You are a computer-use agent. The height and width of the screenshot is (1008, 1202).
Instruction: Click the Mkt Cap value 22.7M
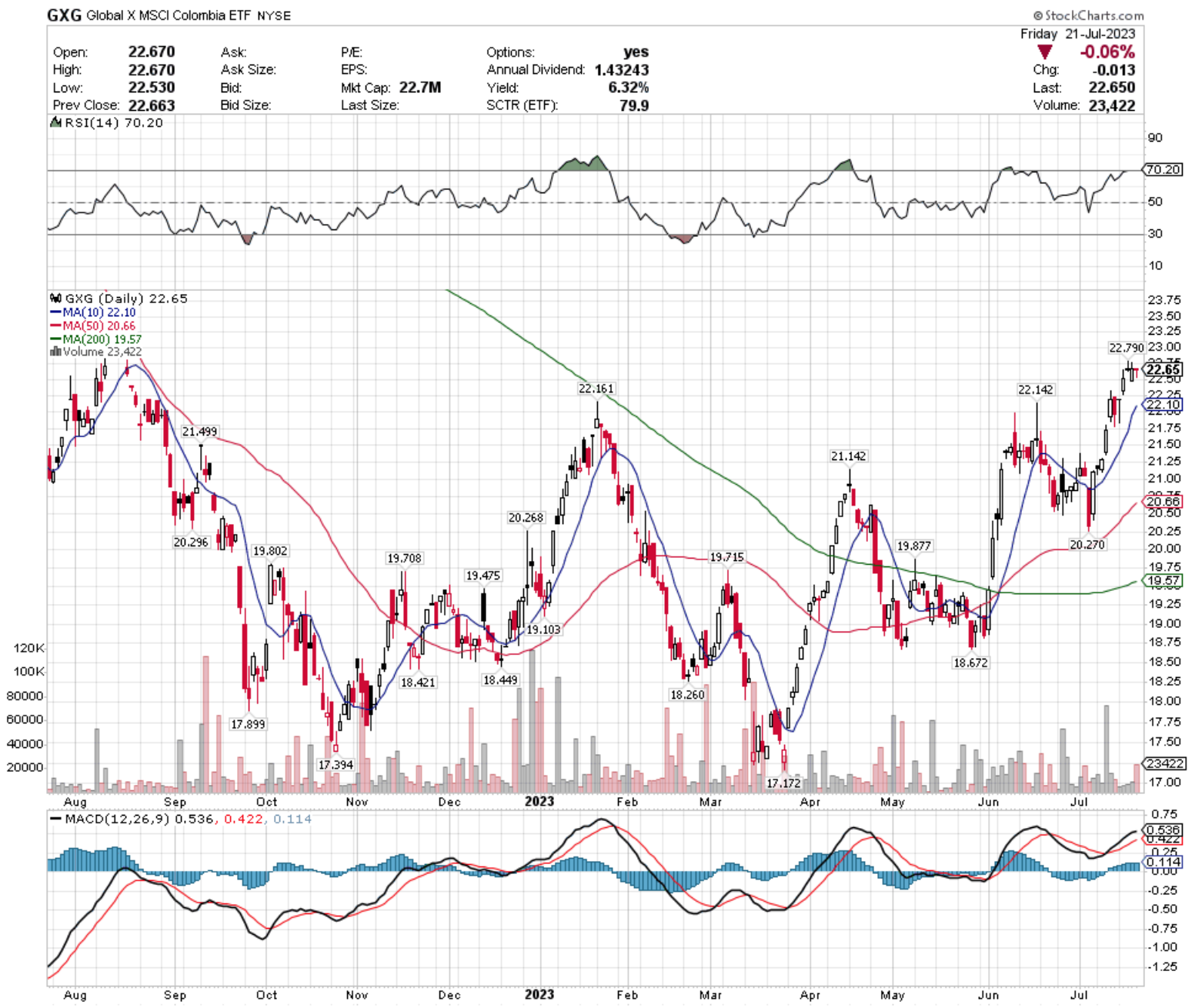coord(420,88)
